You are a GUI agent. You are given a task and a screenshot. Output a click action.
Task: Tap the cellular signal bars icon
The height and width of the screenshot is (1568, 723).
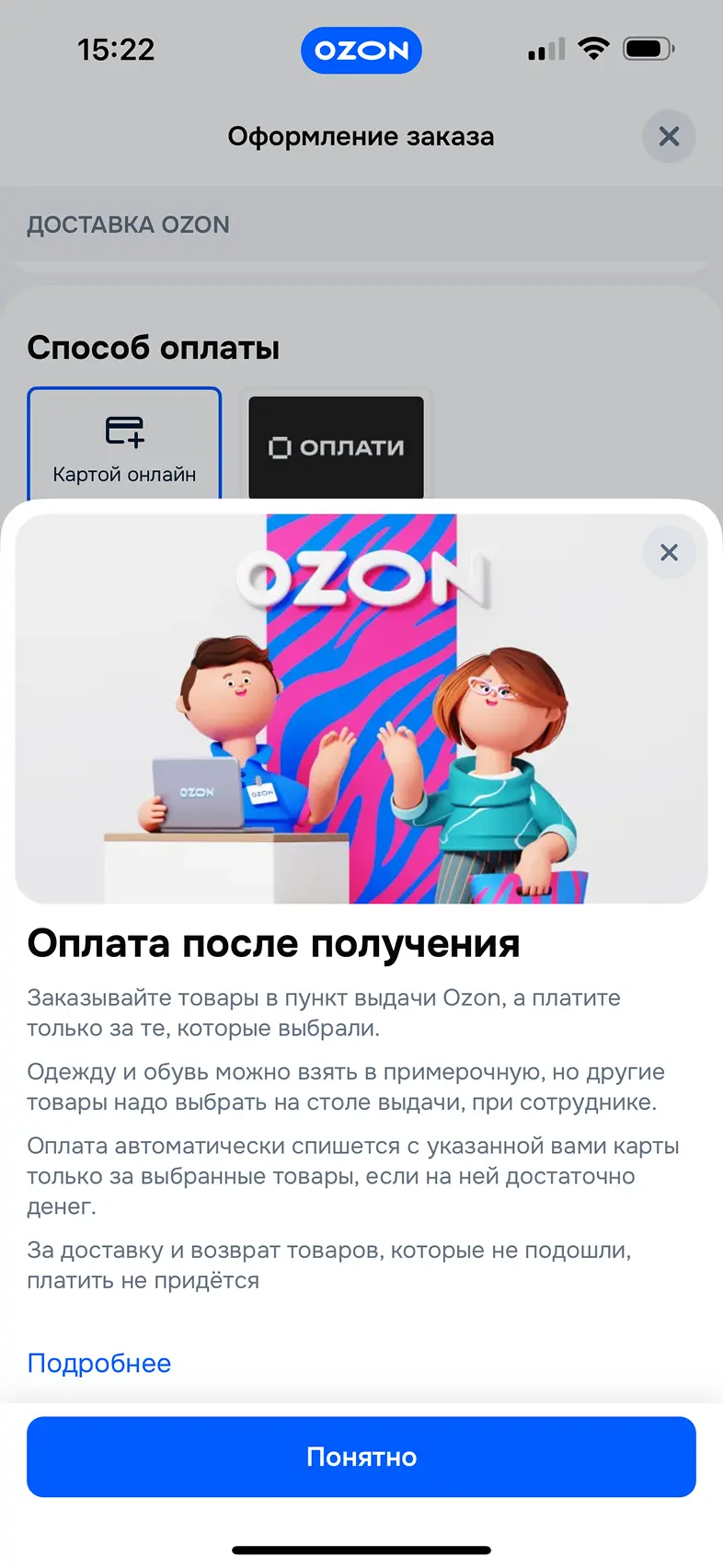pos(546,50)
